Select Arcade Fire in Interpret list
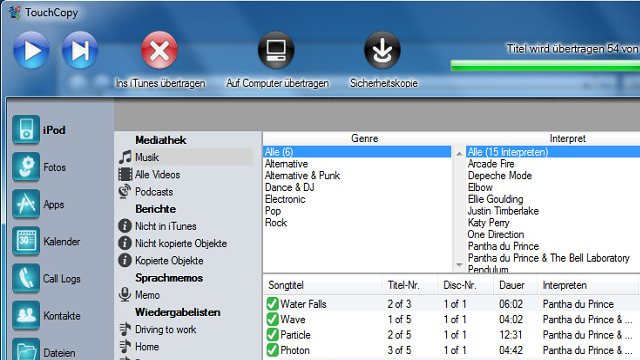The width and height of the screenshot is (640, 360). (491, 164)
